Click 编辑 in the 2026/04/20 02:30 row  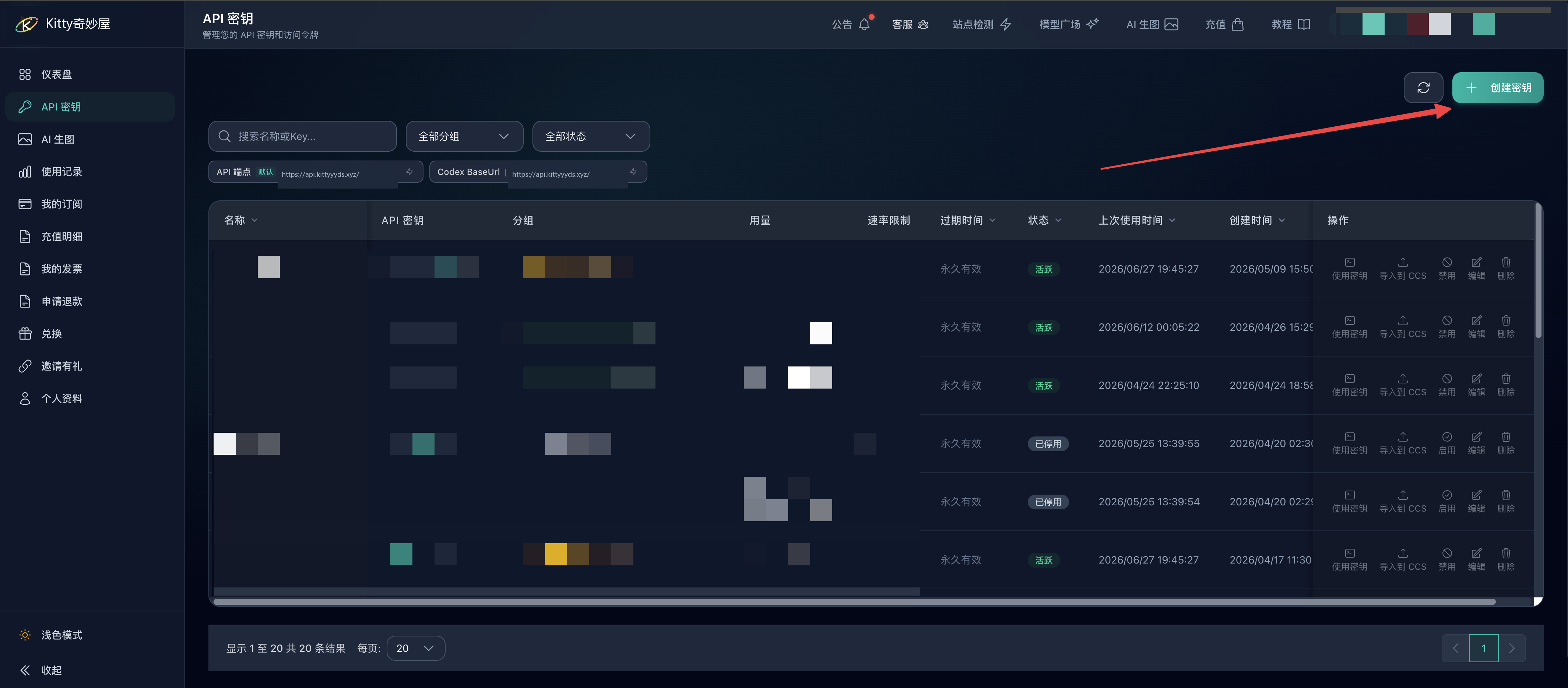click(1476, 443)
